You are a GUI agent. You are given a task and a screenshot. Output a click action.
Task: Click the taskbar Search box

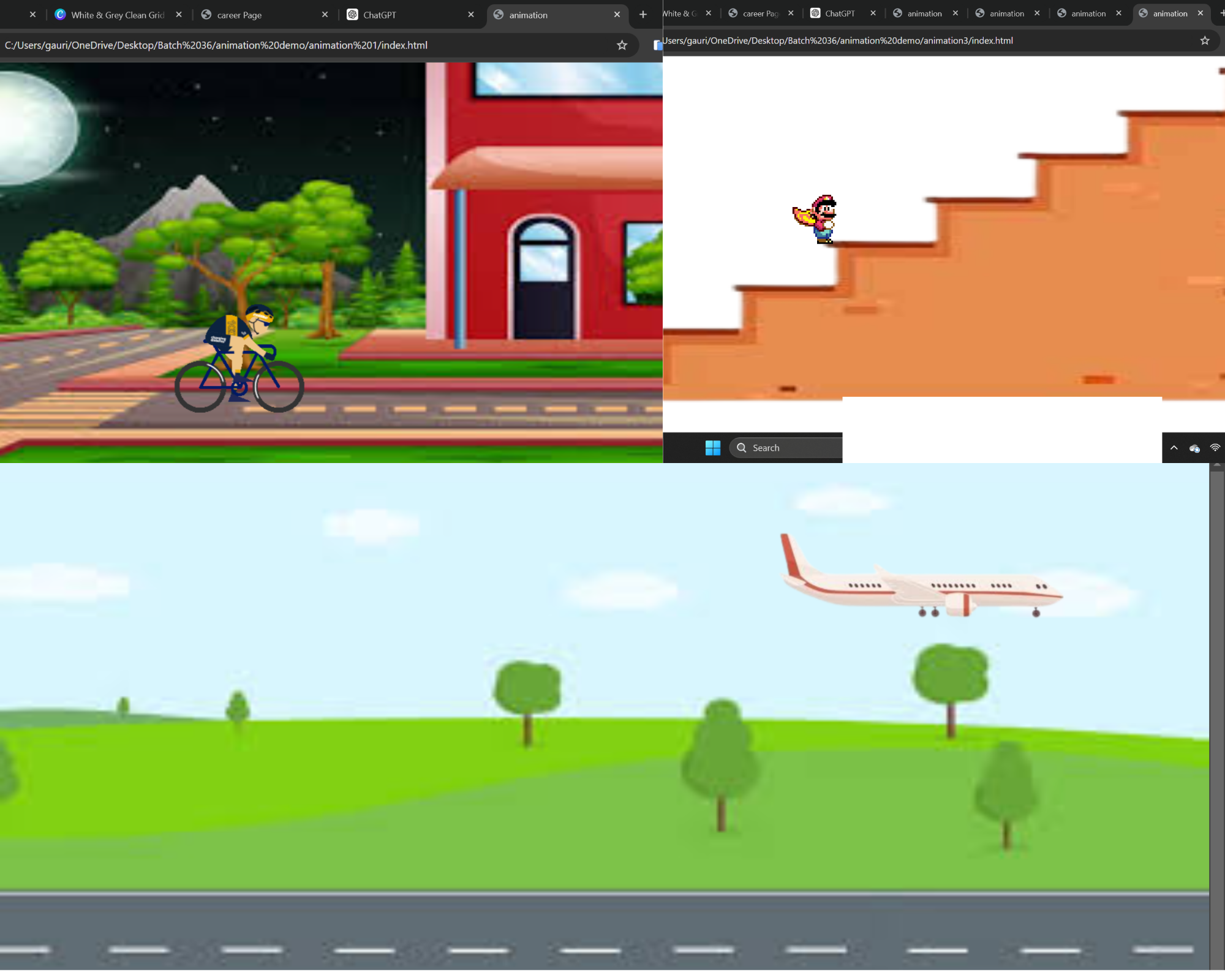786,448
